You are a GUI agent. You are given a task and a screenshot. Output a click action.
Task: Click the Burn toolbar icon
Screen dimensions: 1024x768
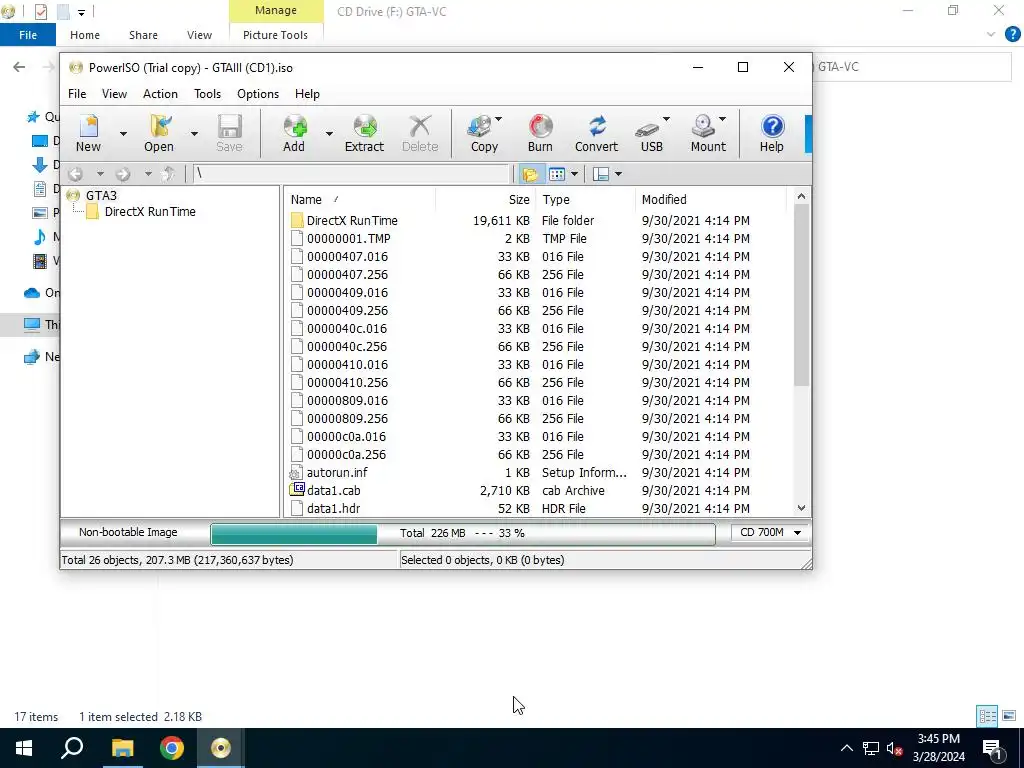[x=540, y=133]
